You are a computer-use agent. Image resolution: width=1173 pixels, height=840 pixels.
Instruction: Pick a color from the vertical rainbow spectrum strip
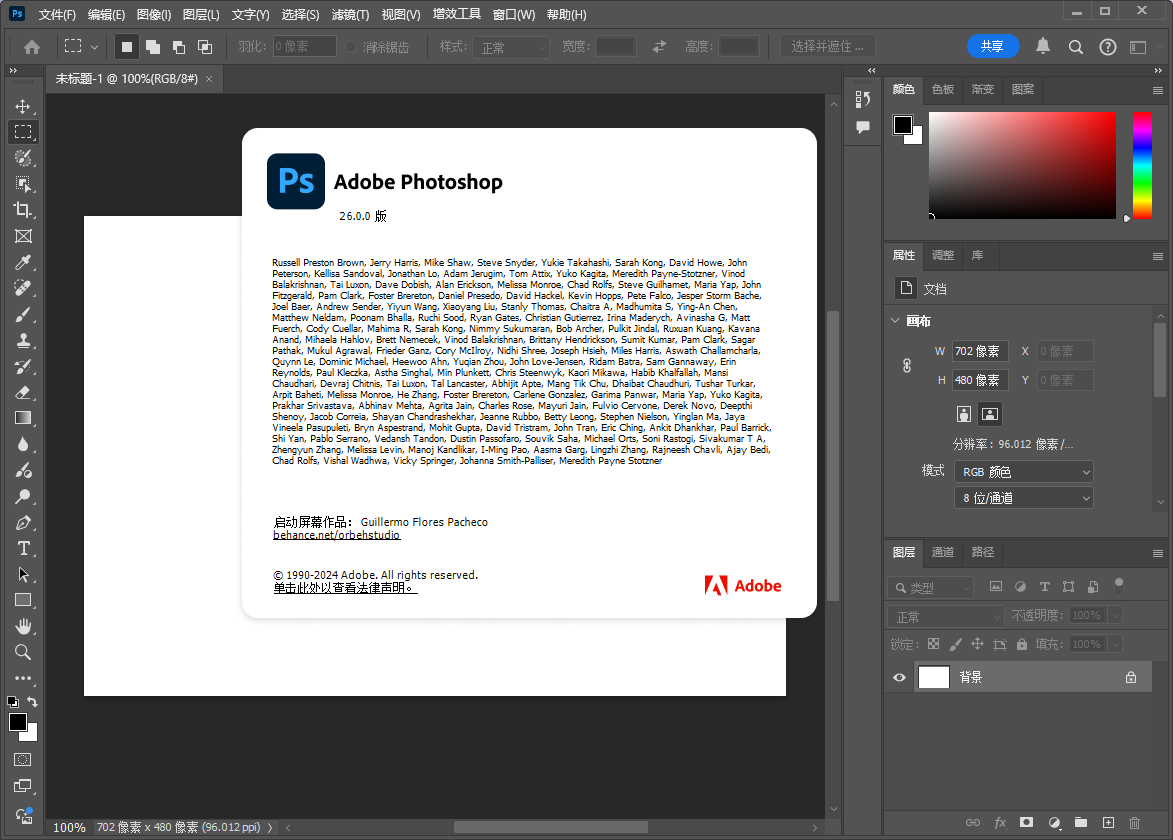pos(1140,165)
